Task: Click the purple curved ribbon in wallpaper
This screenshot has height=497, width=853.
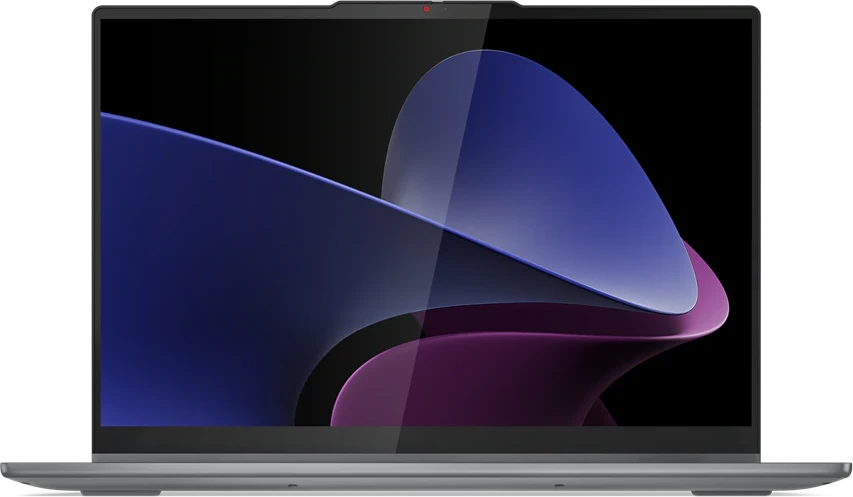Action: click(490, 370)
